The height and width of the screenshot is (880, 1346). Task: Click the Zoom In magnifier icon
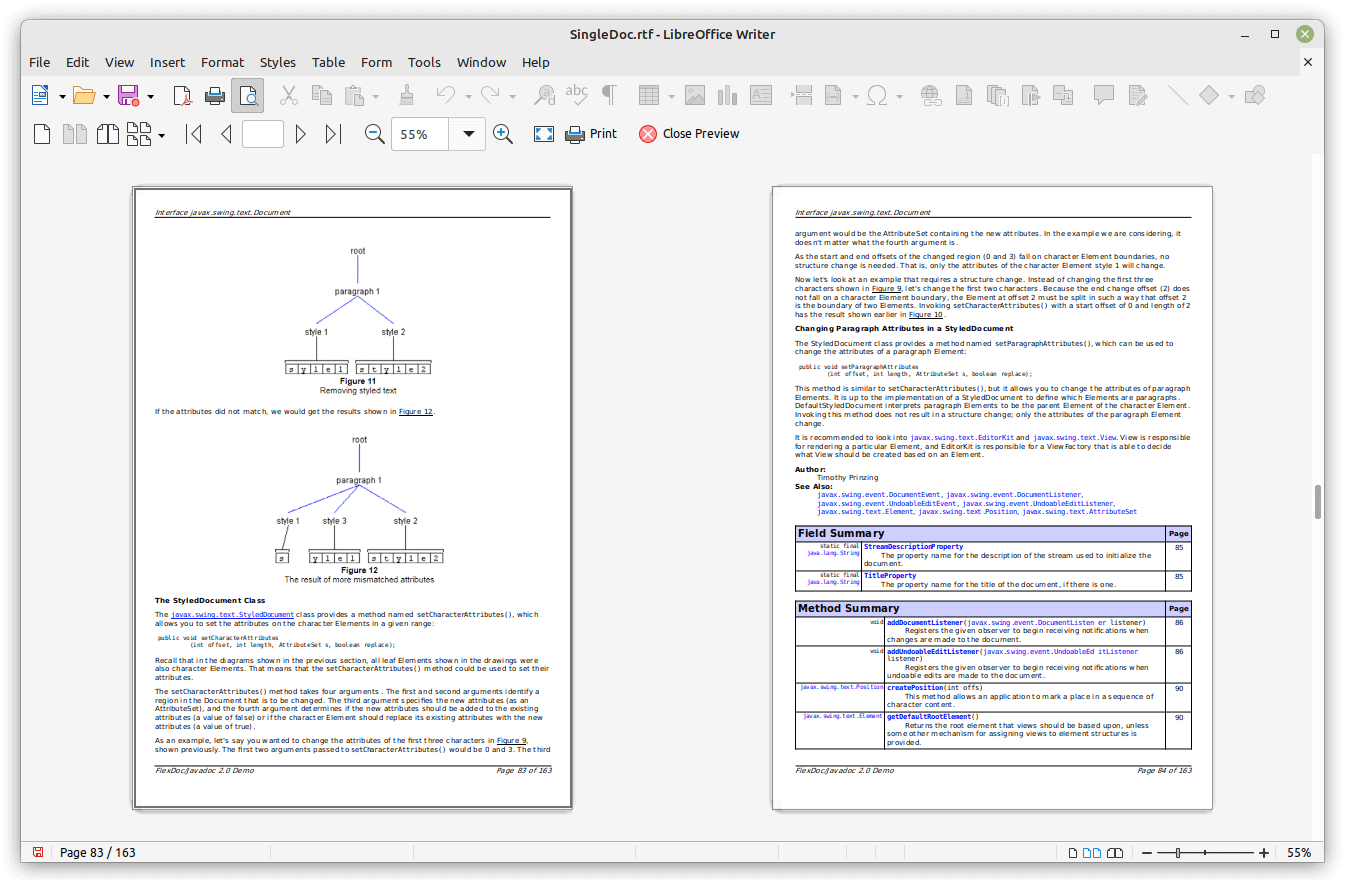(503, 134)
